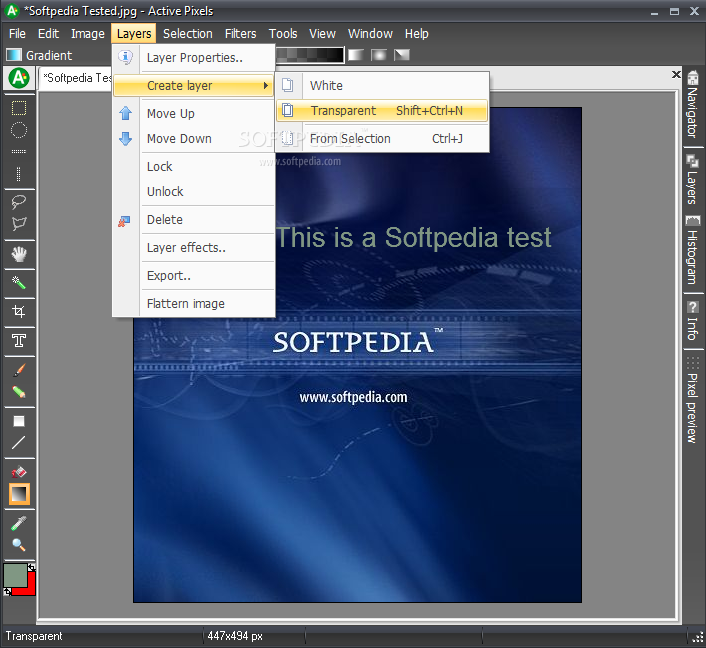The width and height of the screenshot is (706, 648).
Task: Click the Delete layer icon
Action: [124, 221]
